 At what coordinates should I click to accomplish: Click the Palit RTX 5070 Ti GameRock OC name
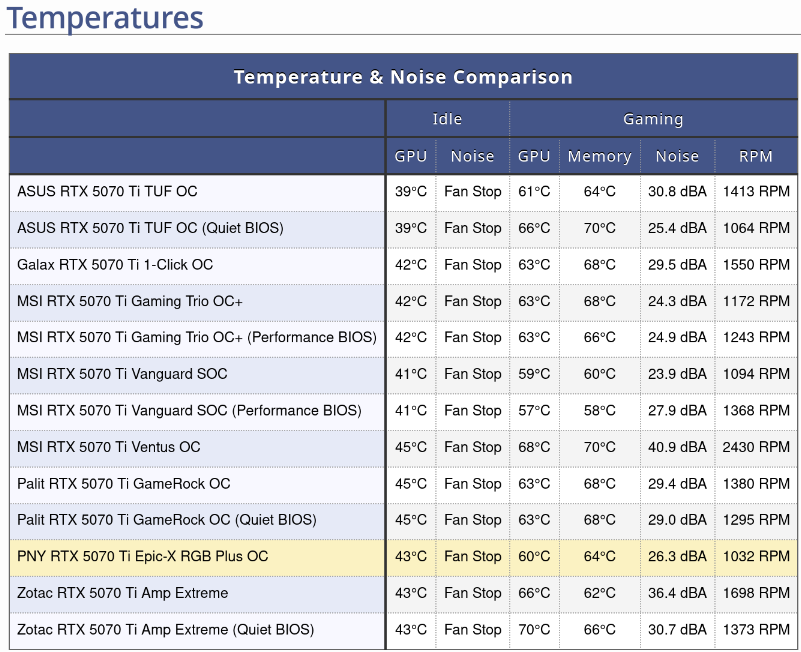coord(124,484)
